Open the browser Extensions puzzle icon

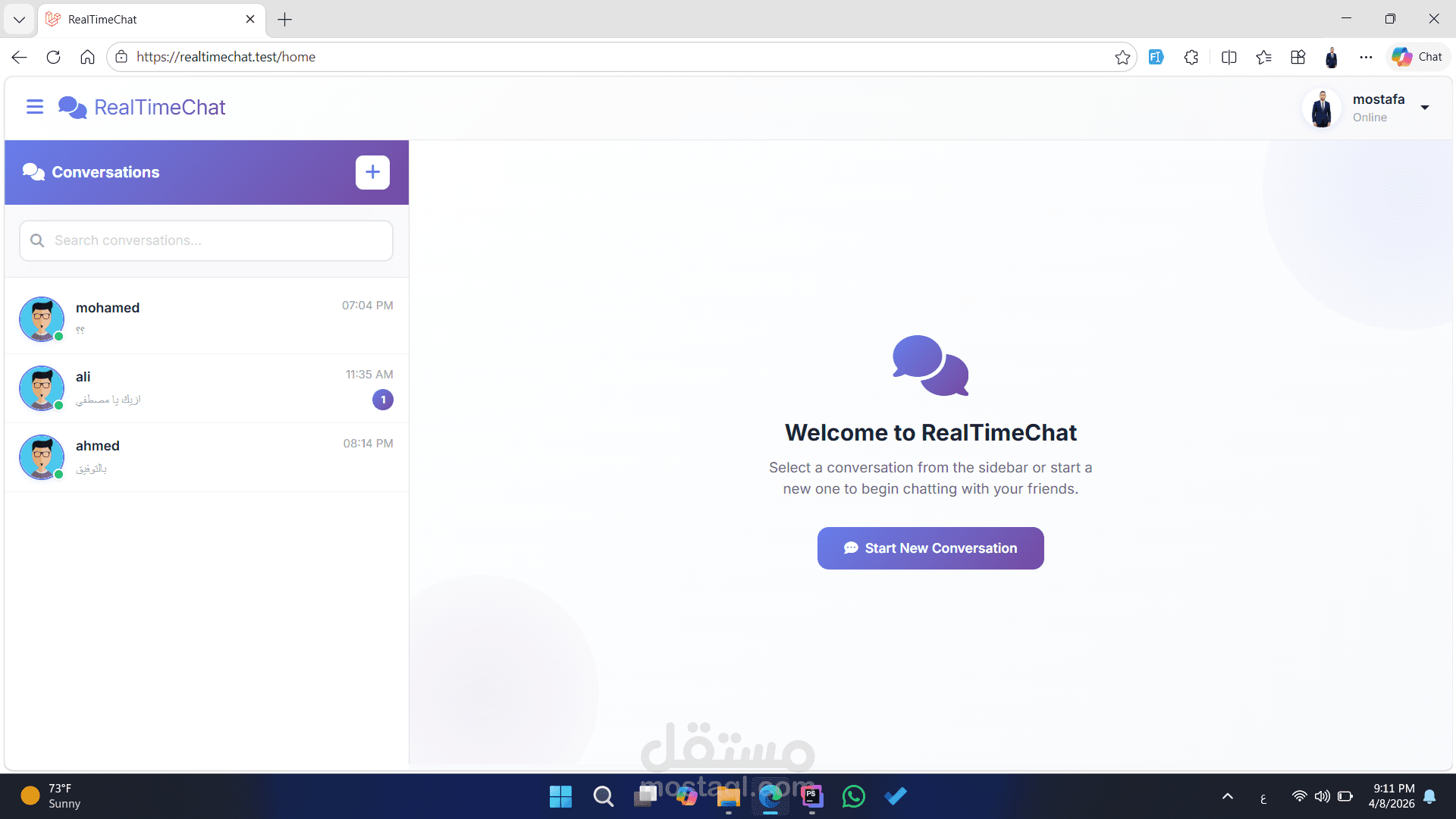(x=1191, y=57)
